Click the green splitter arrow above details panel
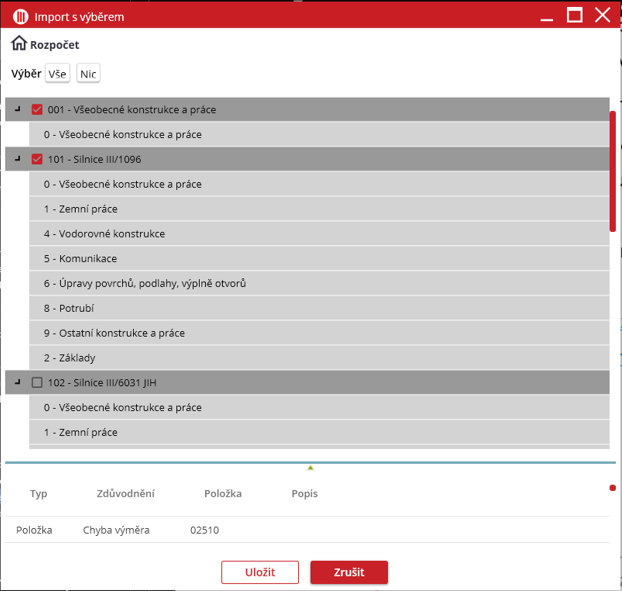Image resolution: width=622 pixels, height=591 pixels. tap(311, 467)
